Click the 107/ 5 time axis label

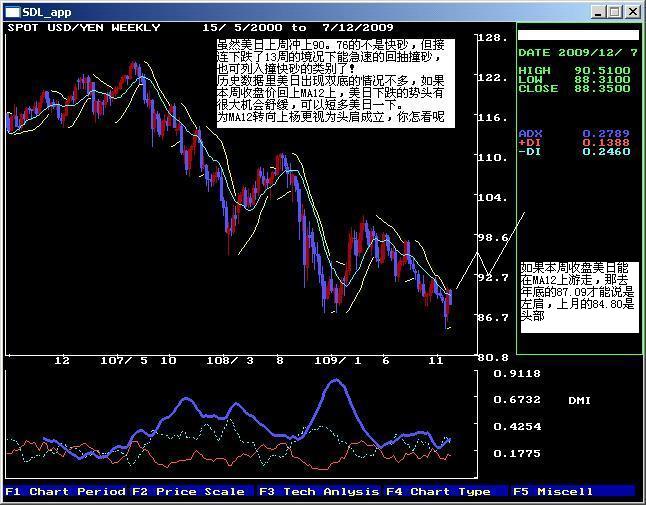tap(124, 361)
